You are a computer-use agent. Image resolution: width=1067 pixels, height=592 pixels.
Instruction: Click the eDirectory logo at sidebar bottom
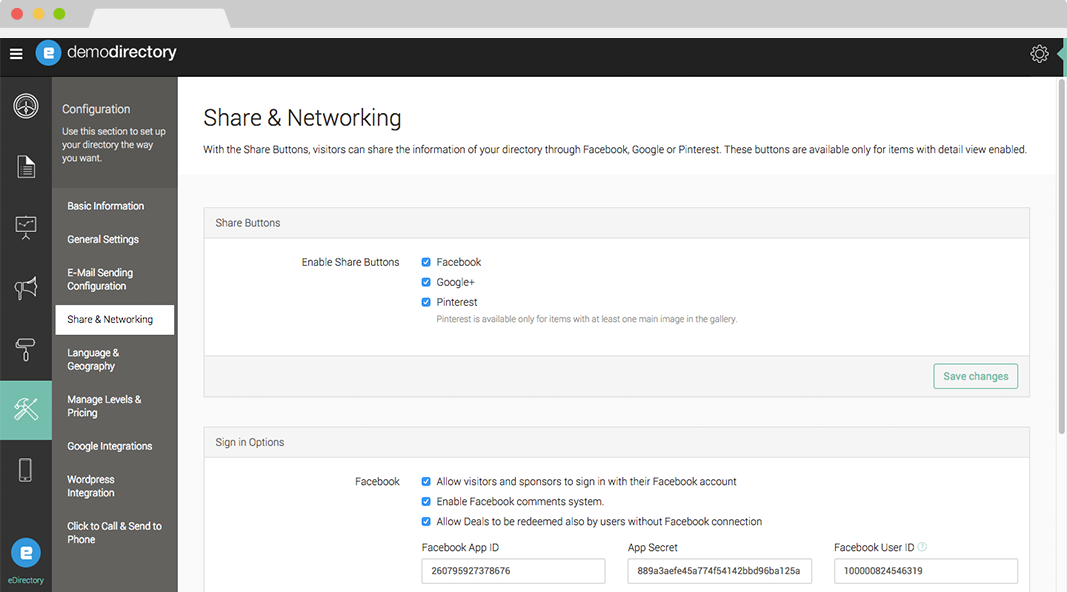[26, 553]
